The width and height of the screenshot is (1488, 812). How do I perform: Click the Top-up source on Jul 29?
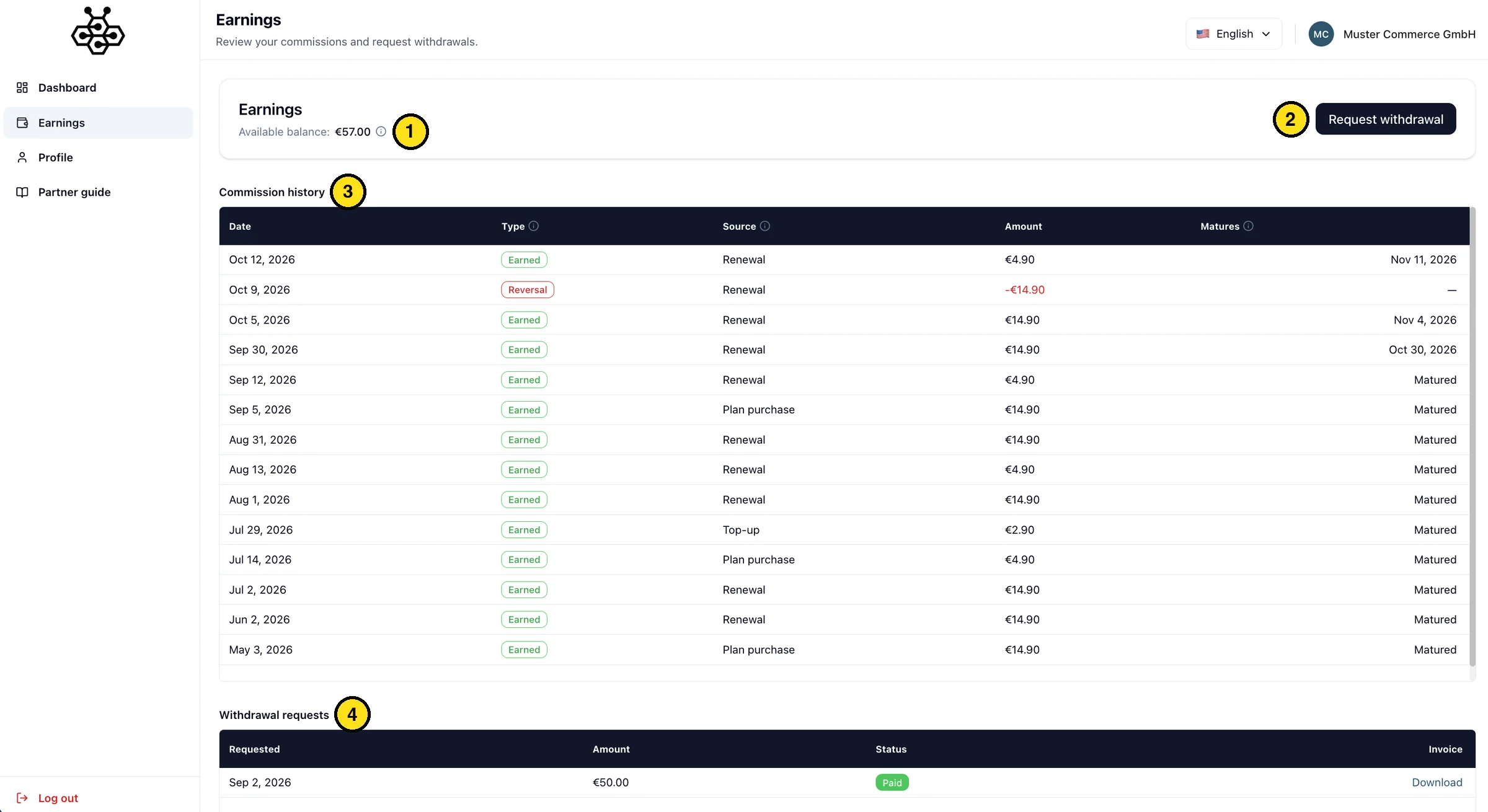coord(741,530)
